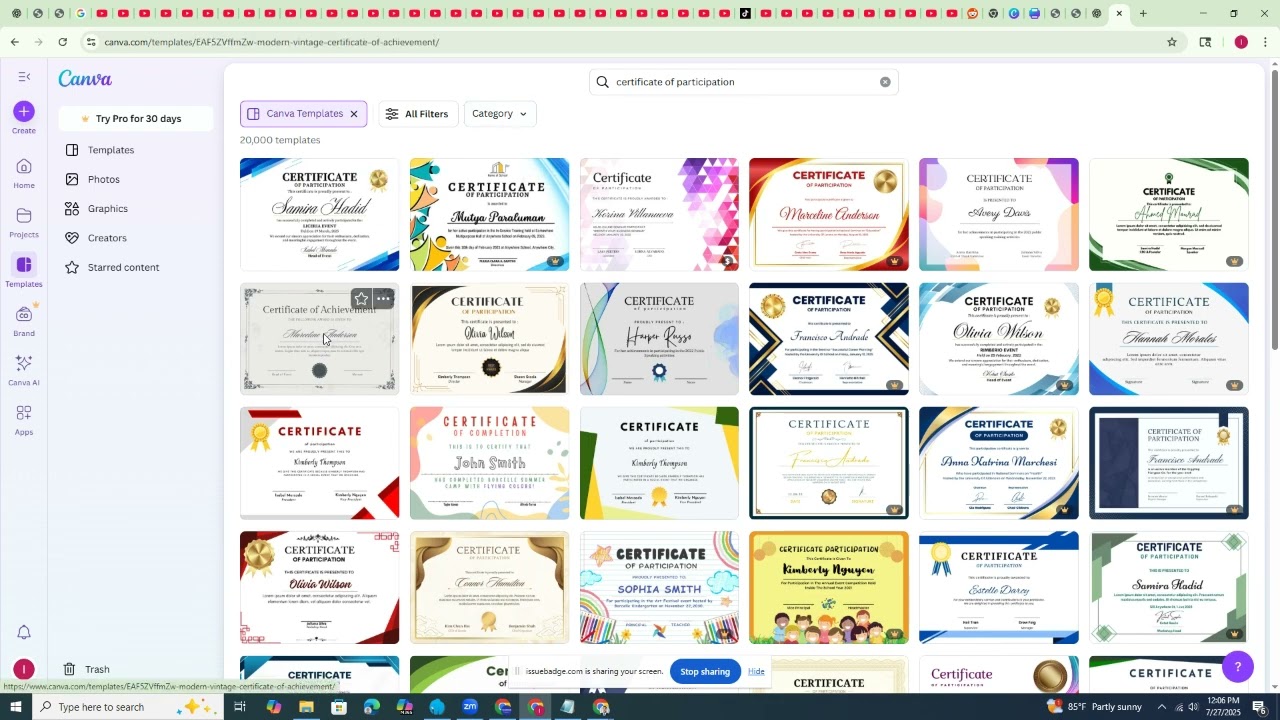The image size is (1280, 720).
Task: Clear the search text with X icon
Action: click(x=885, y=82)
